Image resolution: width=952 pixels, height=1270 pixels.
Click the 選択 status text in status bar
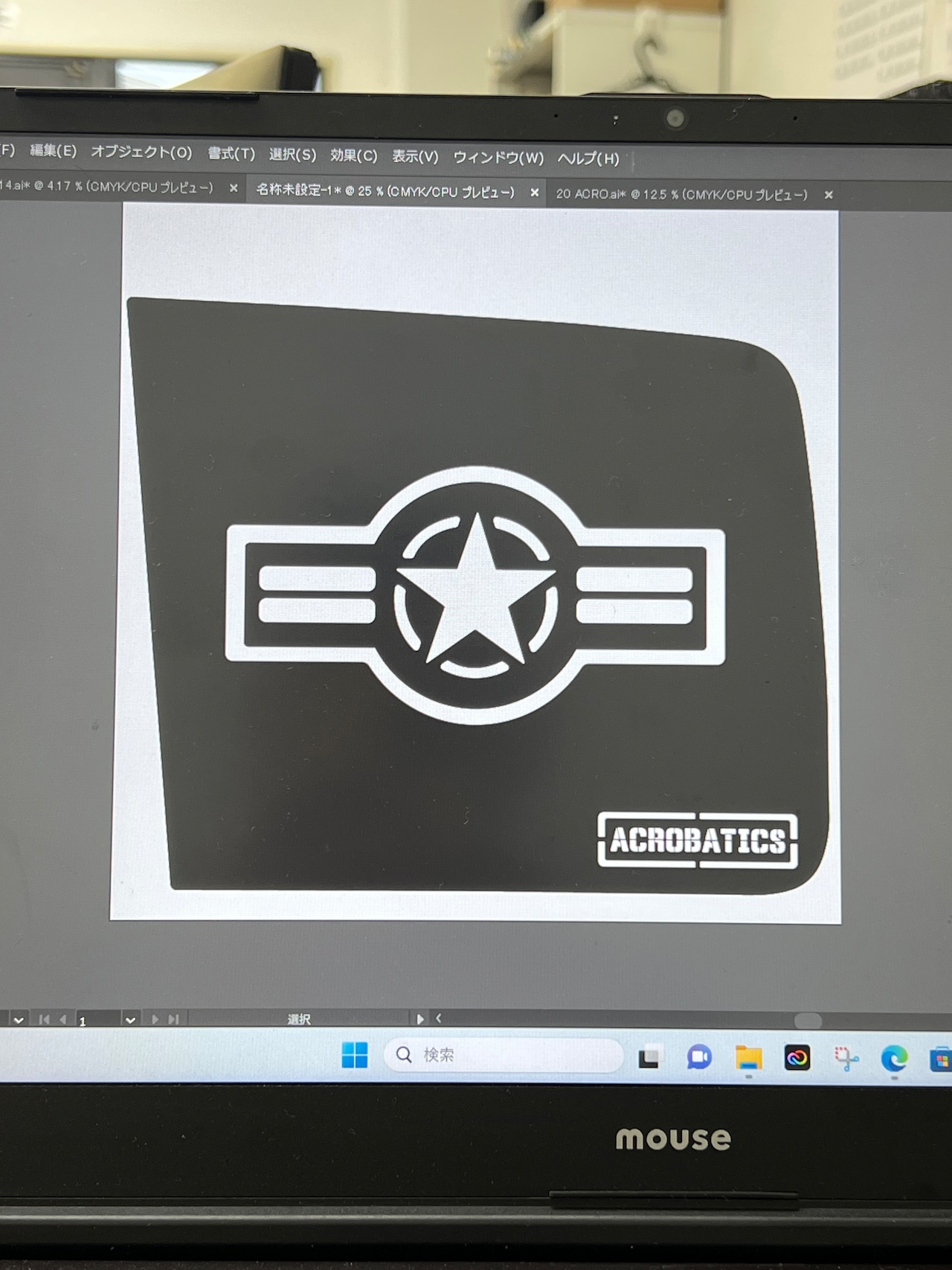pos(299,1019)
